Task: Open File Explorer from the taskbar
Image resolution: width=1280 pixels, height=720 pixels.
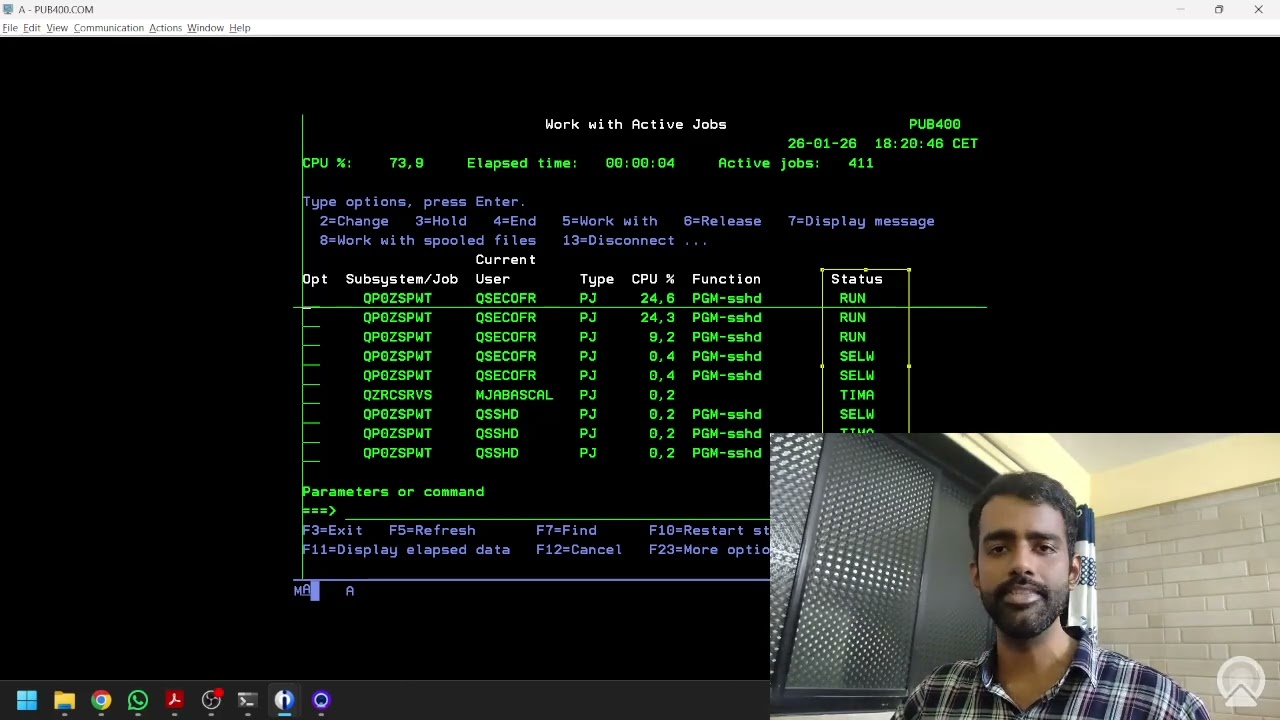Action: 64,700
